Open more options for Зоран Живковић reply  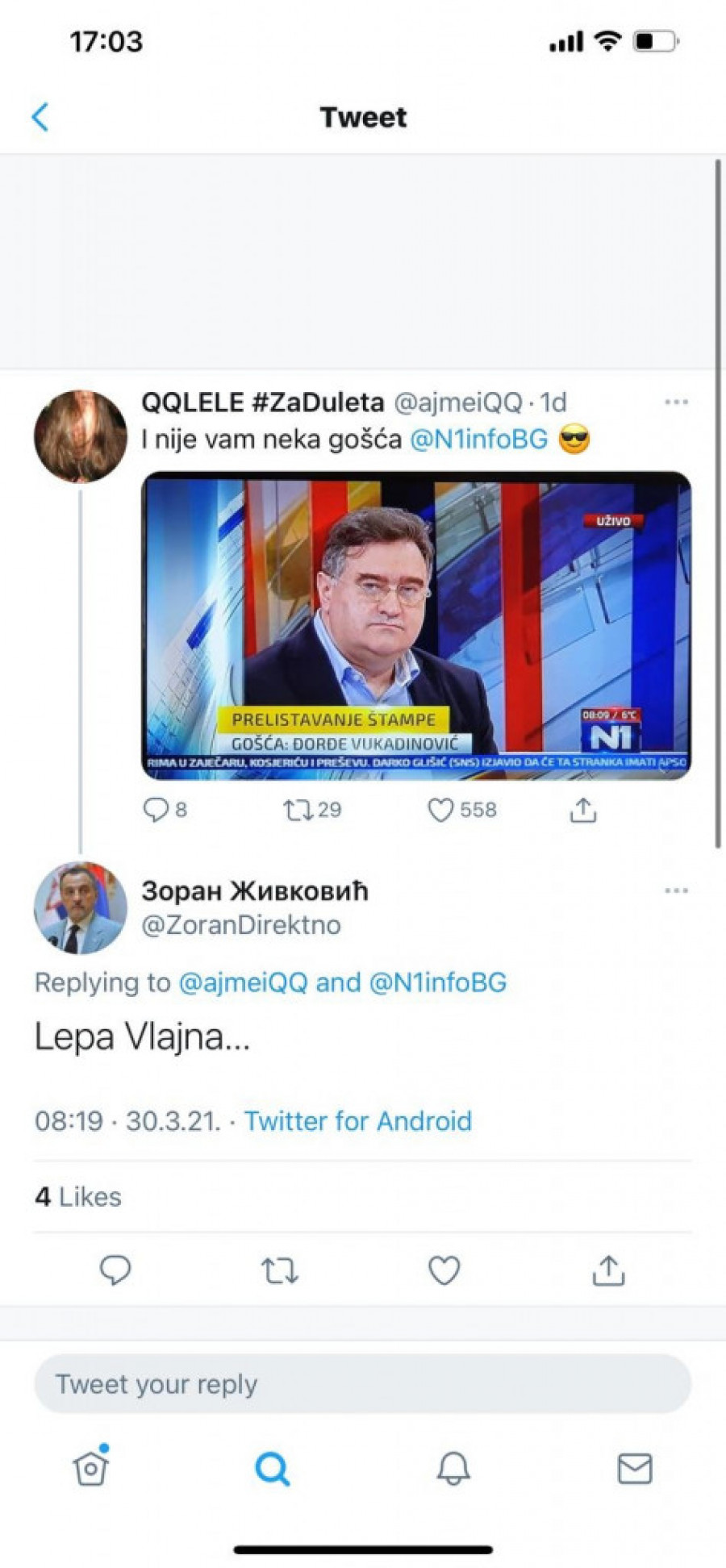[676, 890]
